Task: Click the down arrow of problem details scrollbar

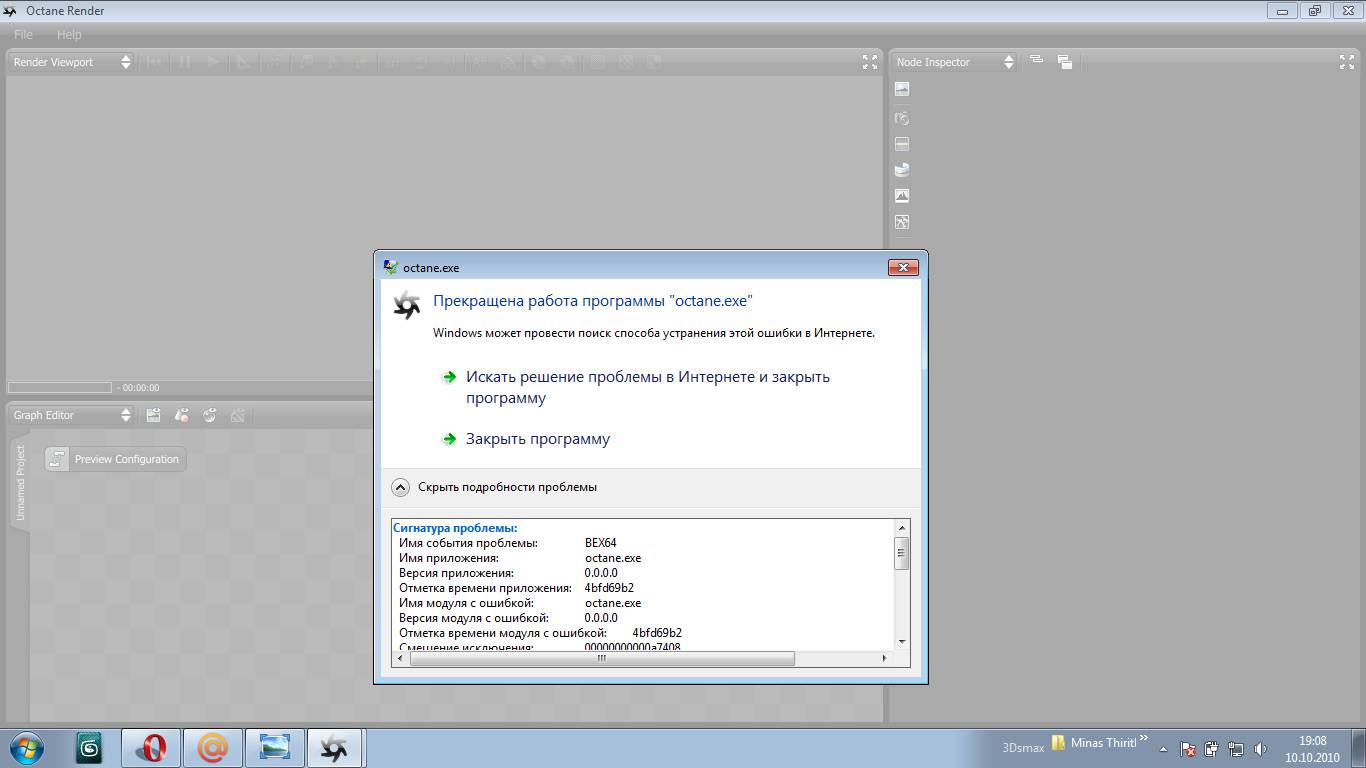Action: [902, 641]
